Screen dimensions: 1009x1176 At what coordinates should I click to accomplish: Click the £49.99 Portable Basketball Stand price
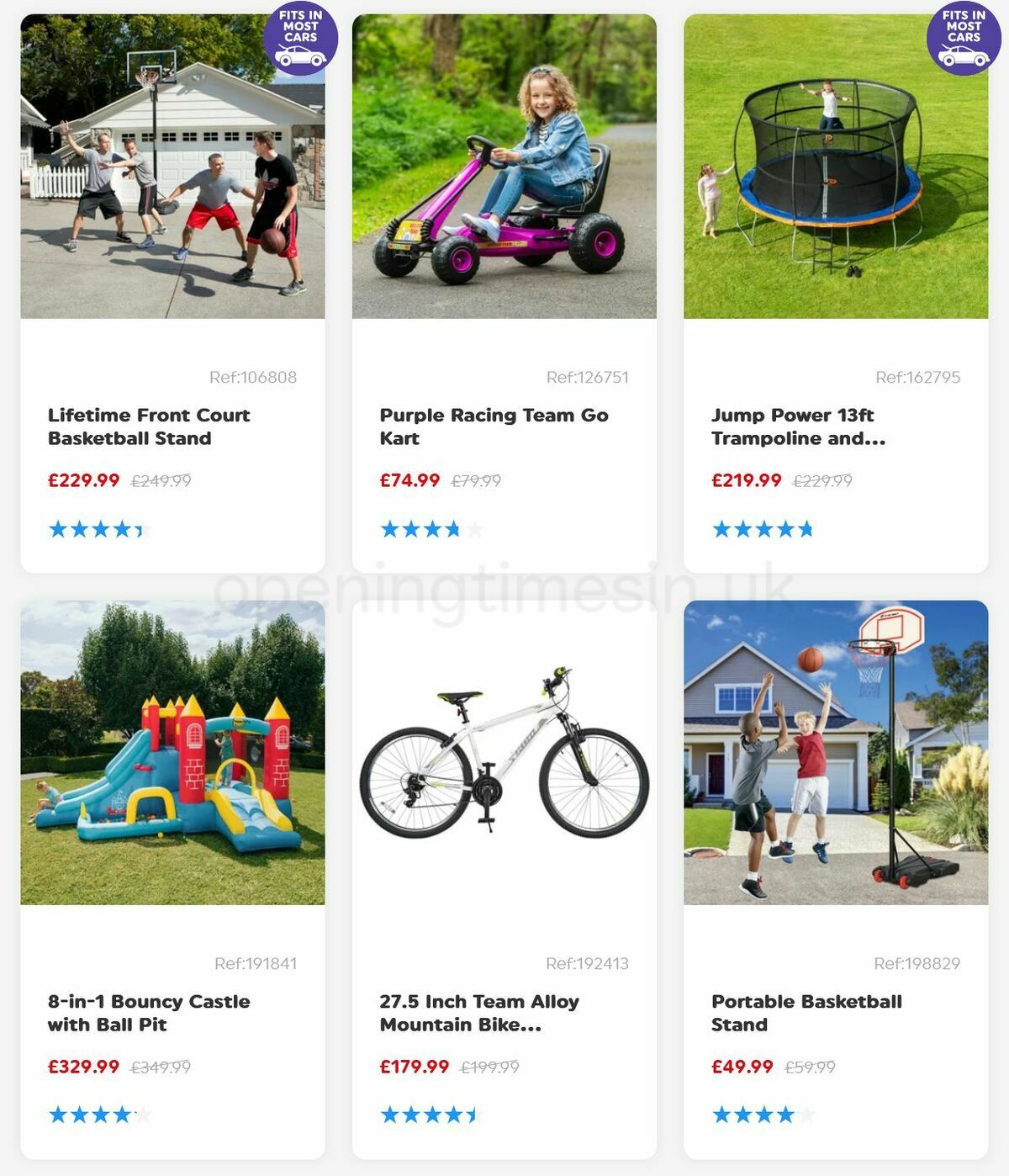coord(742,1067)
